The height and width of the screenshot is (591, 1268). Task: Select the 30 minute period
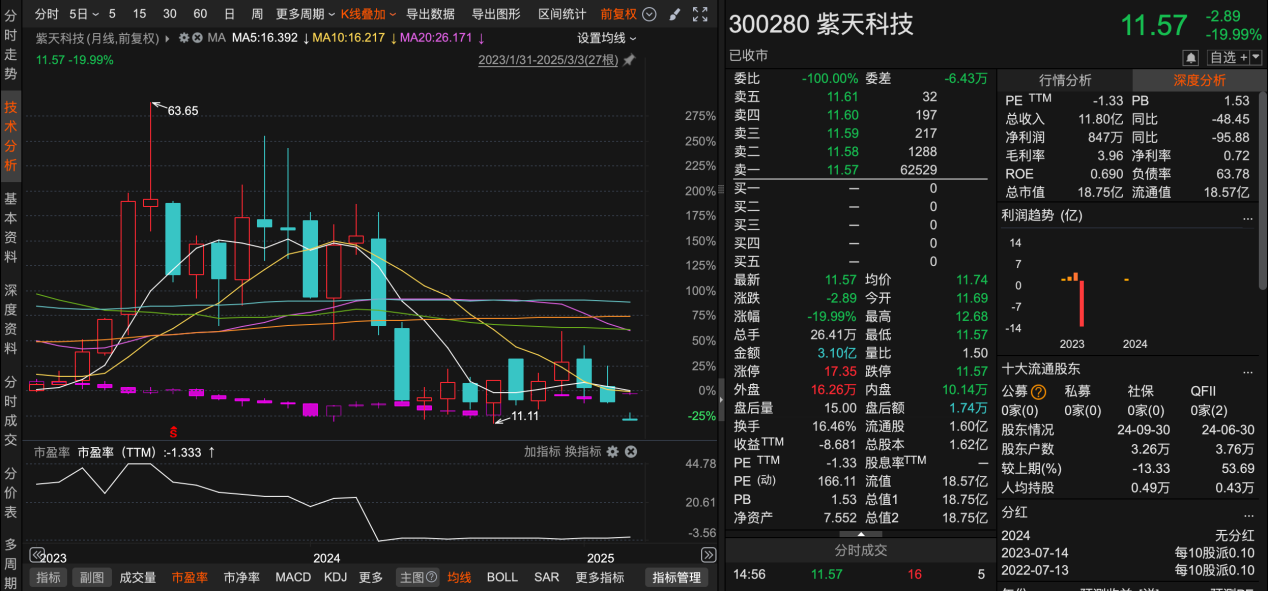pyautogui.click(x=170, y=14)
